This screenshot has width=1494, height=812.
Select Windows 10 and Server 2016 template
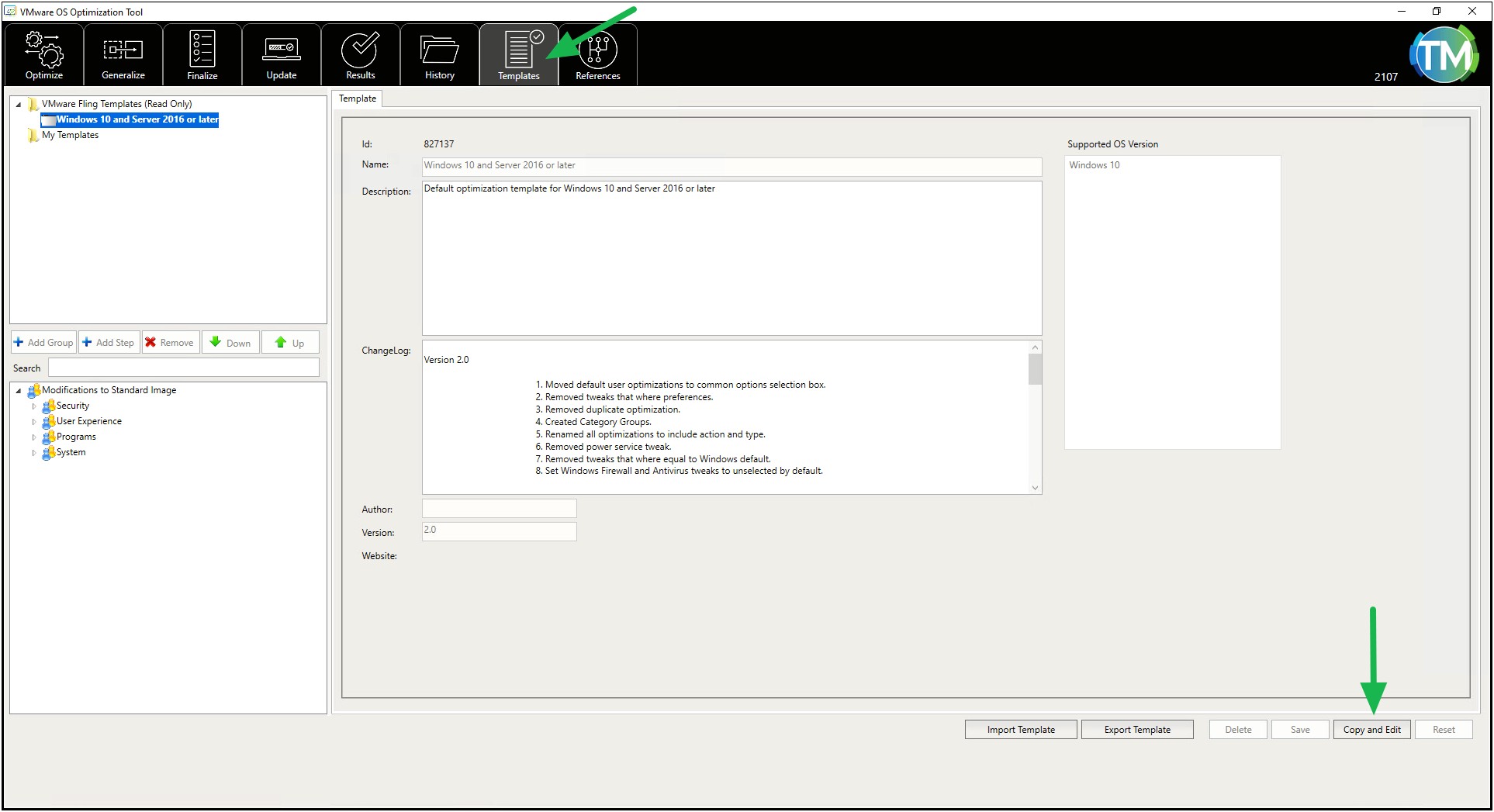130,119
